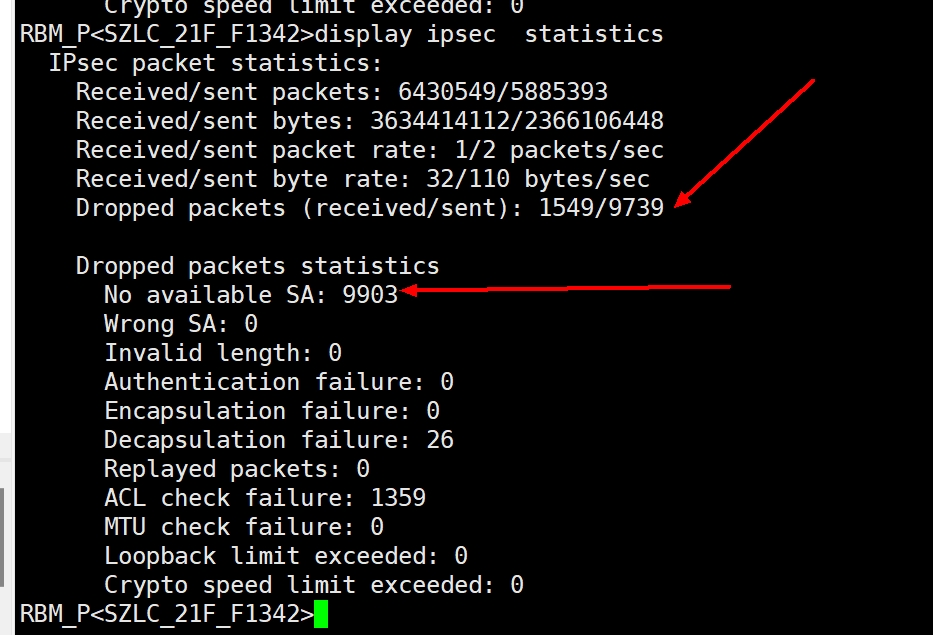Click the "MTU check failure: 0" line

[243, 527]
